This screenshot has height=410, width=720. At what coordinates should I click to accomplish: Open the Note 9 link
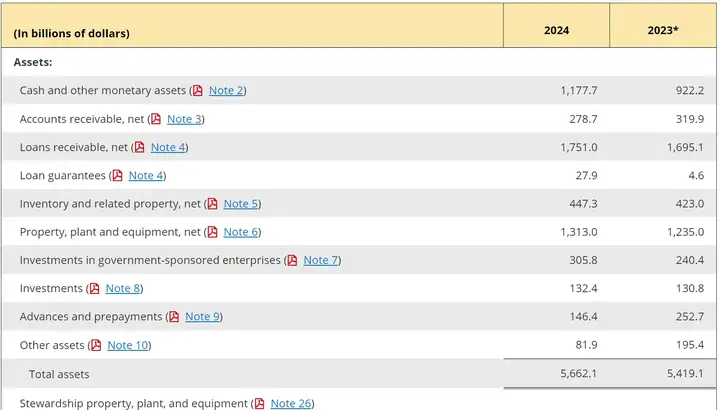coord(202,317)
